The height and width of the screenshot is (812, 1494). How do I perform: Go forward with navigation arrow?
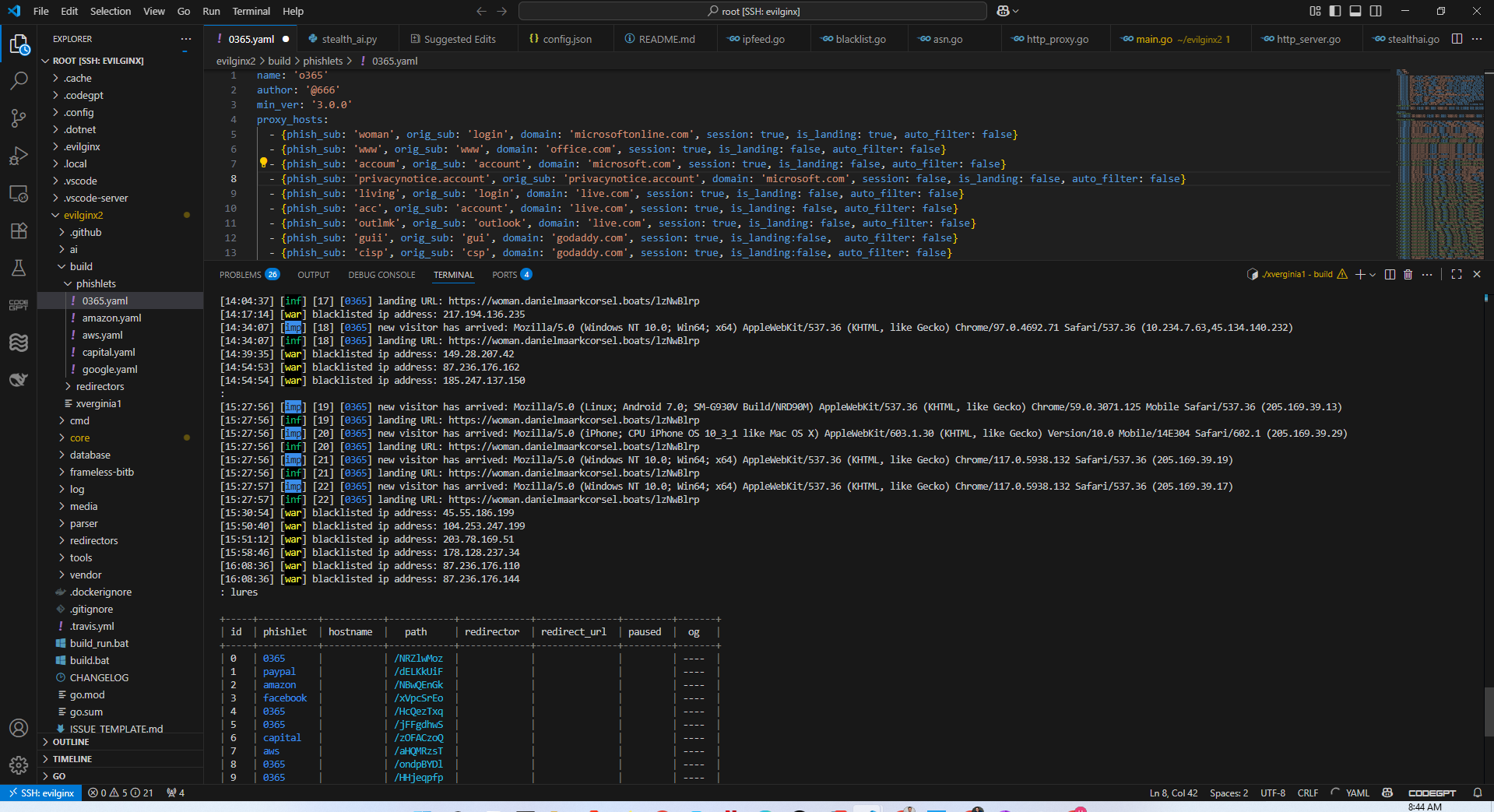pos(502,11)
